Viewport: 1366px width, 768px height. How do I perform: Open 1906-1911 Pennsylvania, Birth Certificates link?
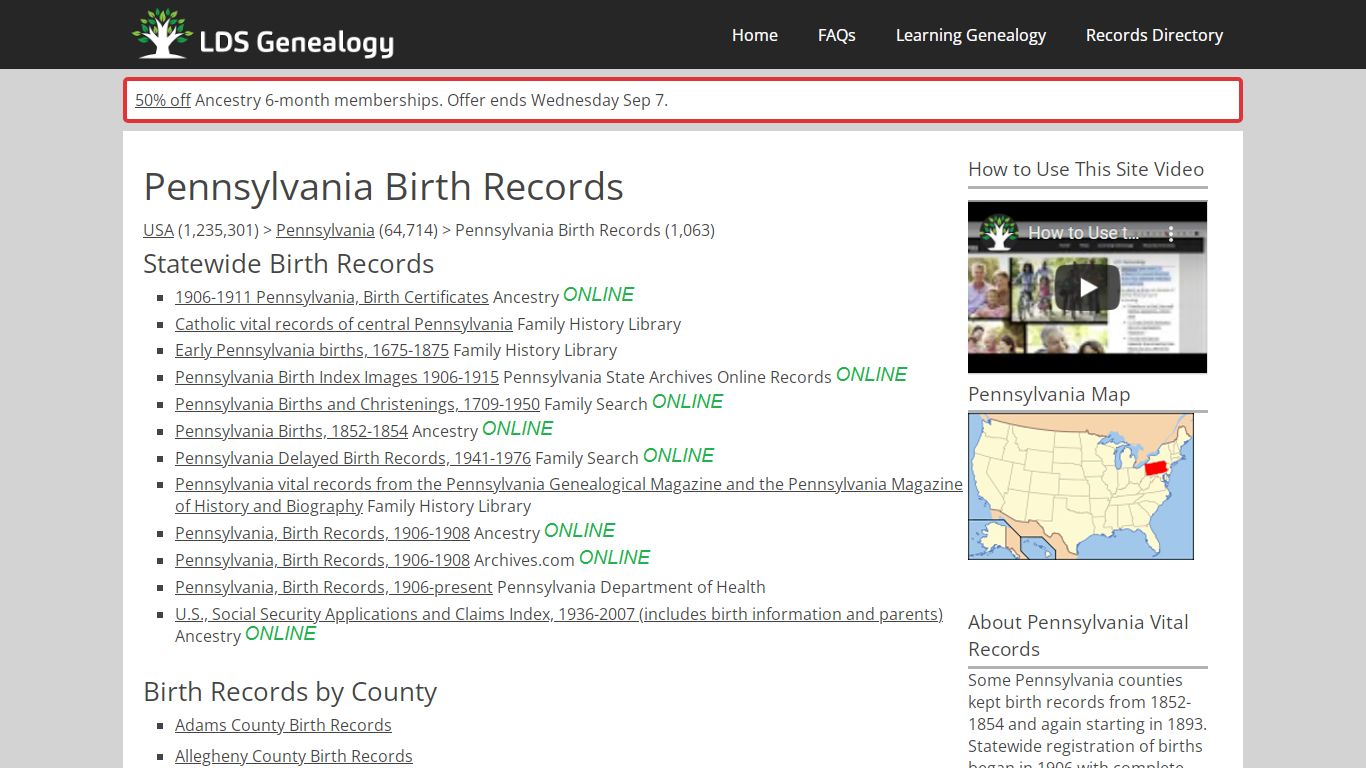[332, 297]
